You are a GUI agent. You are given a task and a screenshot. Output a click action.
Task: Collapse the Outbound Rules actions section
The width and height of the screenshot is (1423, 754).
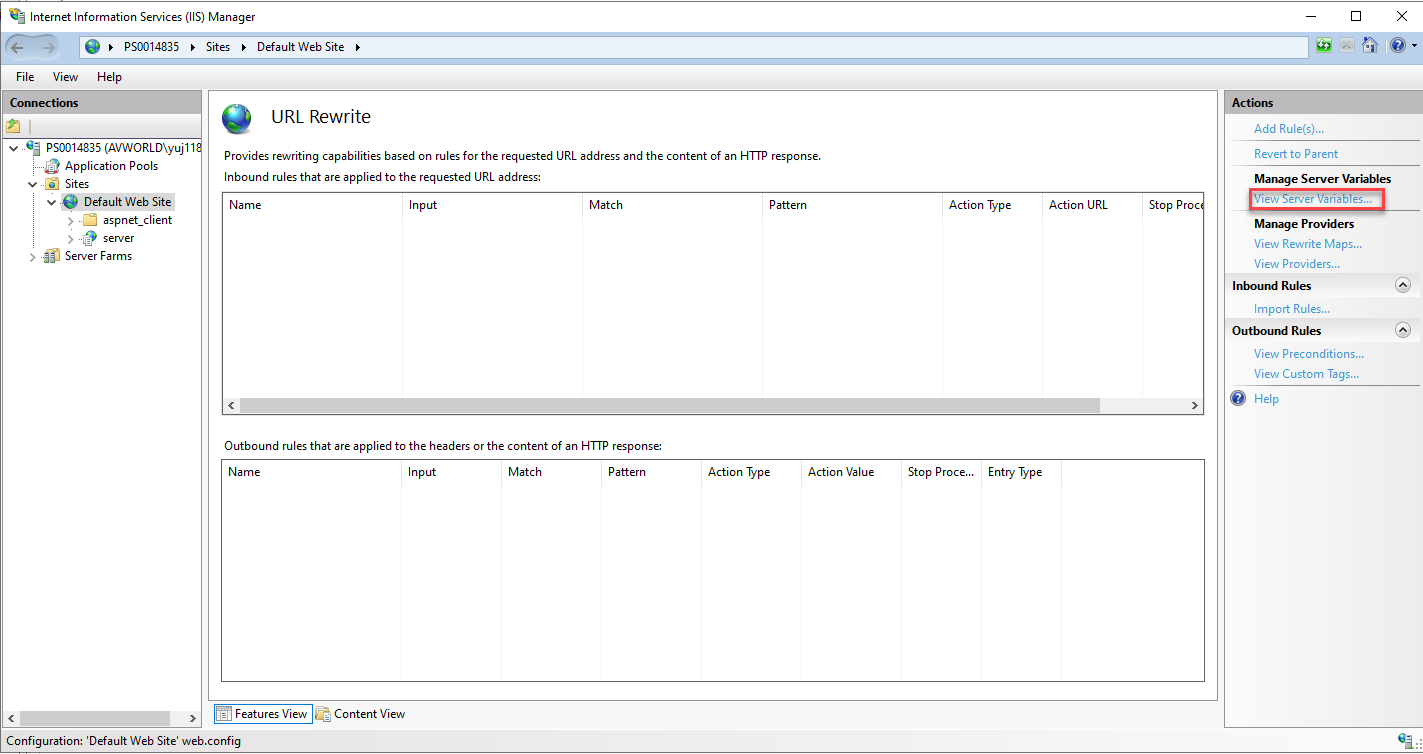1403,330
